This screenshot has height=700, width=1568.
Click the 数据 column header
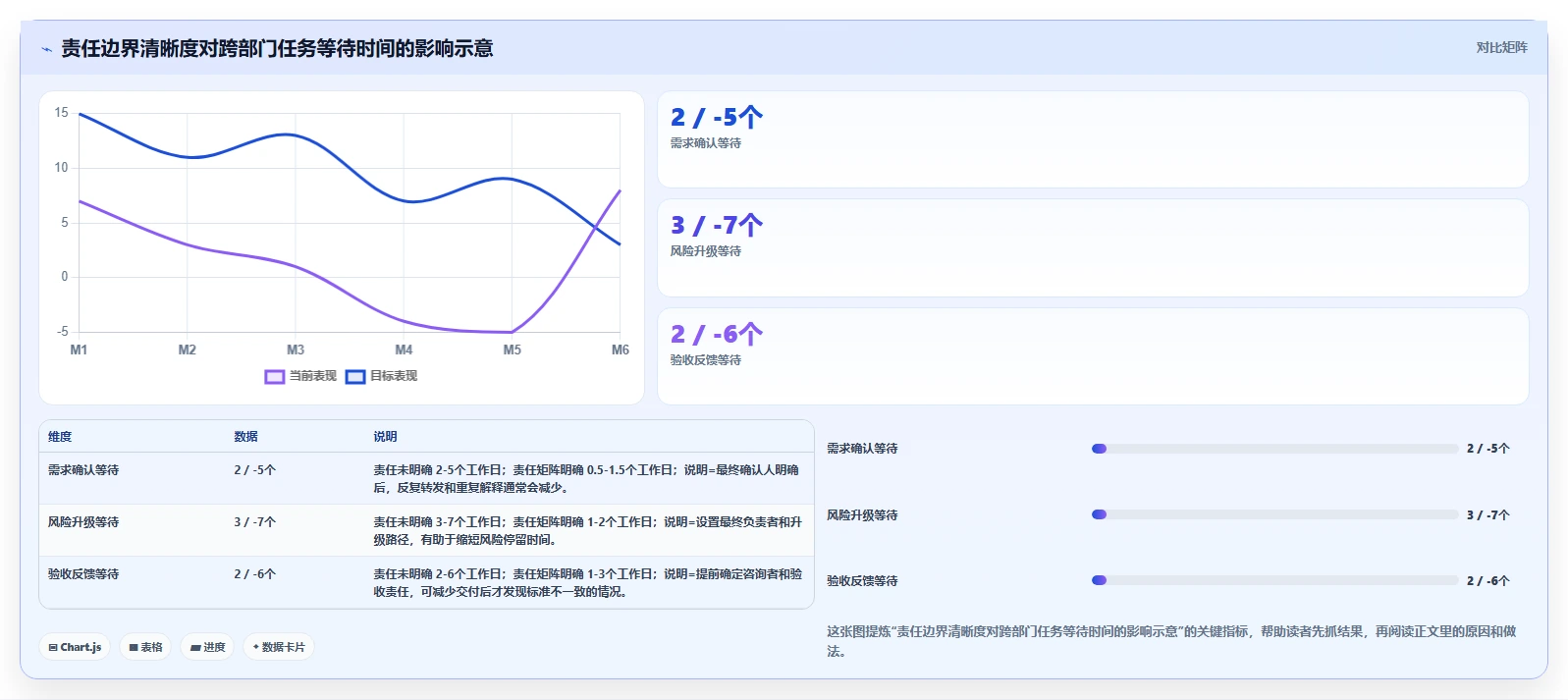(245, 437)
